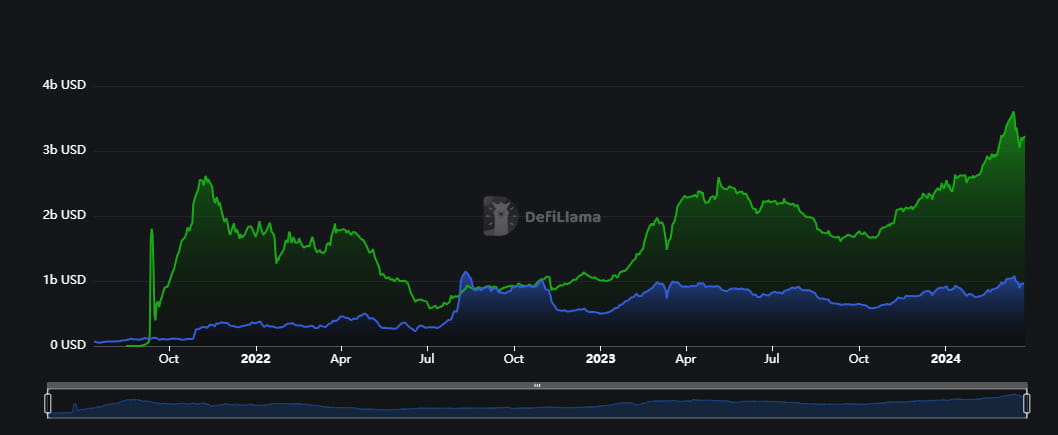Click the 0 USD y-axis label
The width and height of the screenshot is (1058, 435).
click(68, 345)
